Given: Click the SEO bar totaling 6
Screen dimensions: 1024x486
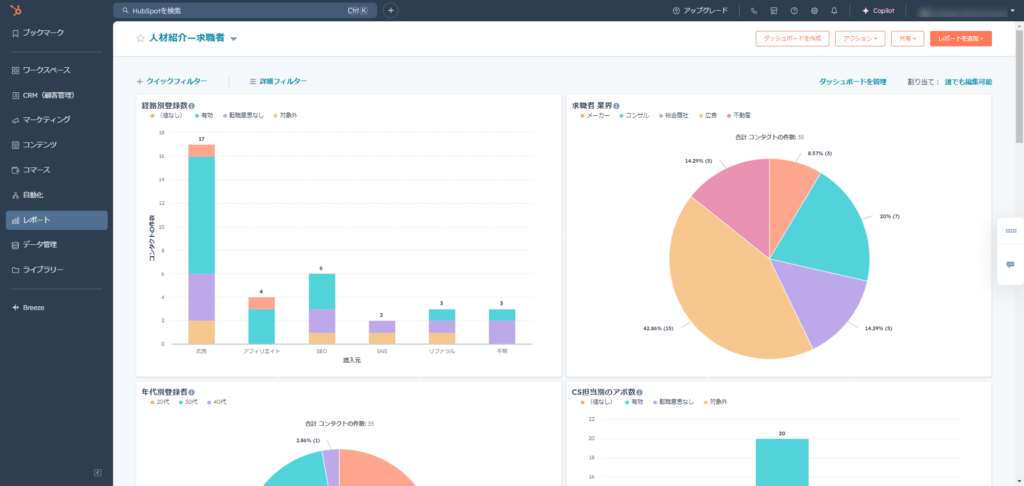Looking at the screenshot, I should tap(321, 309).
